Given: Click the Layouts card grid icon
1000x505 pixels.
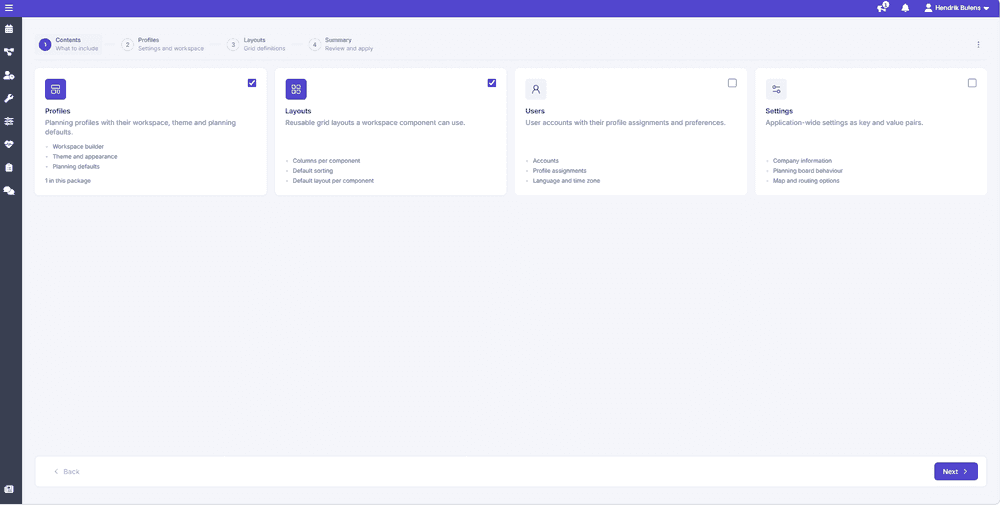Looking at the screenshot, I should click(x=296, y=89).
